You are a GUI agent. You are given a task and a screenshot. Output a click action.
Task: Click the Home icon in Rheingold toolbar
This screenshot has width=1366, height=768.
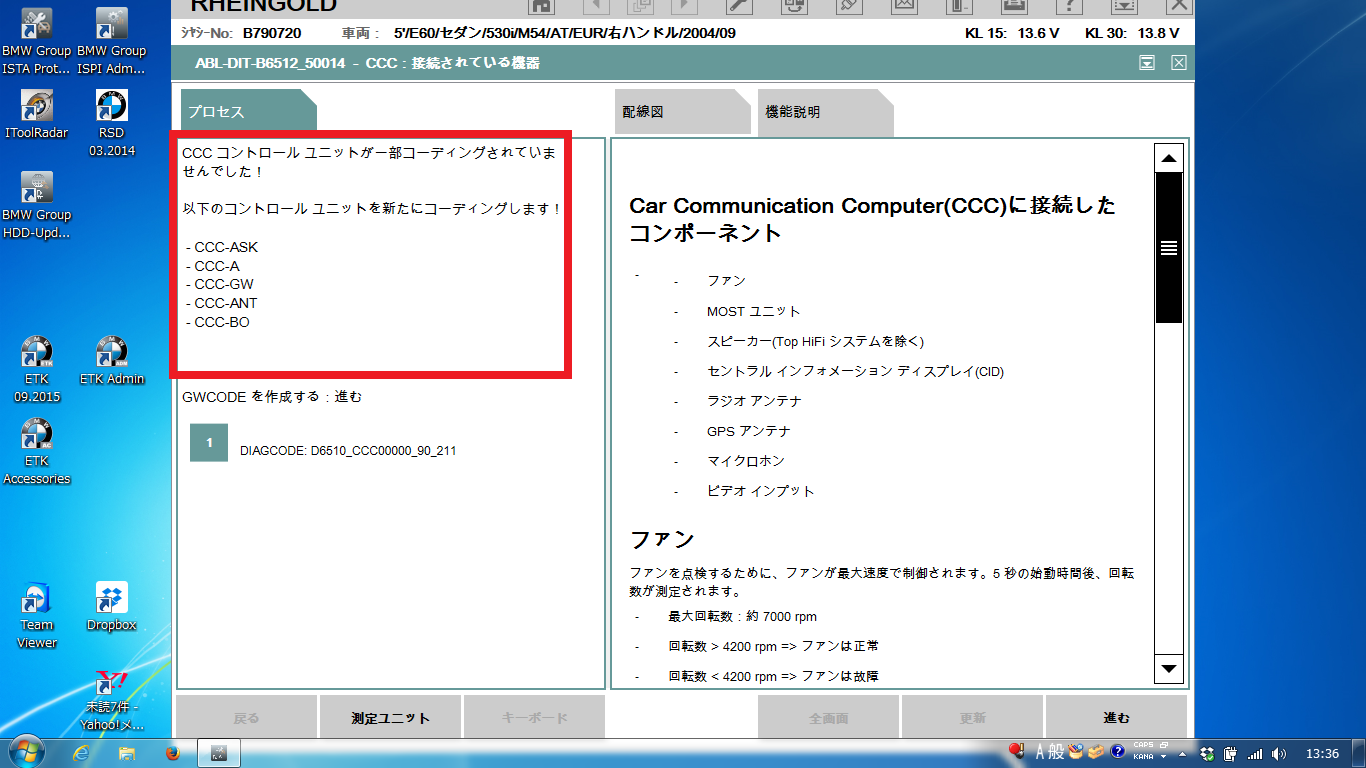pos(542,5)
